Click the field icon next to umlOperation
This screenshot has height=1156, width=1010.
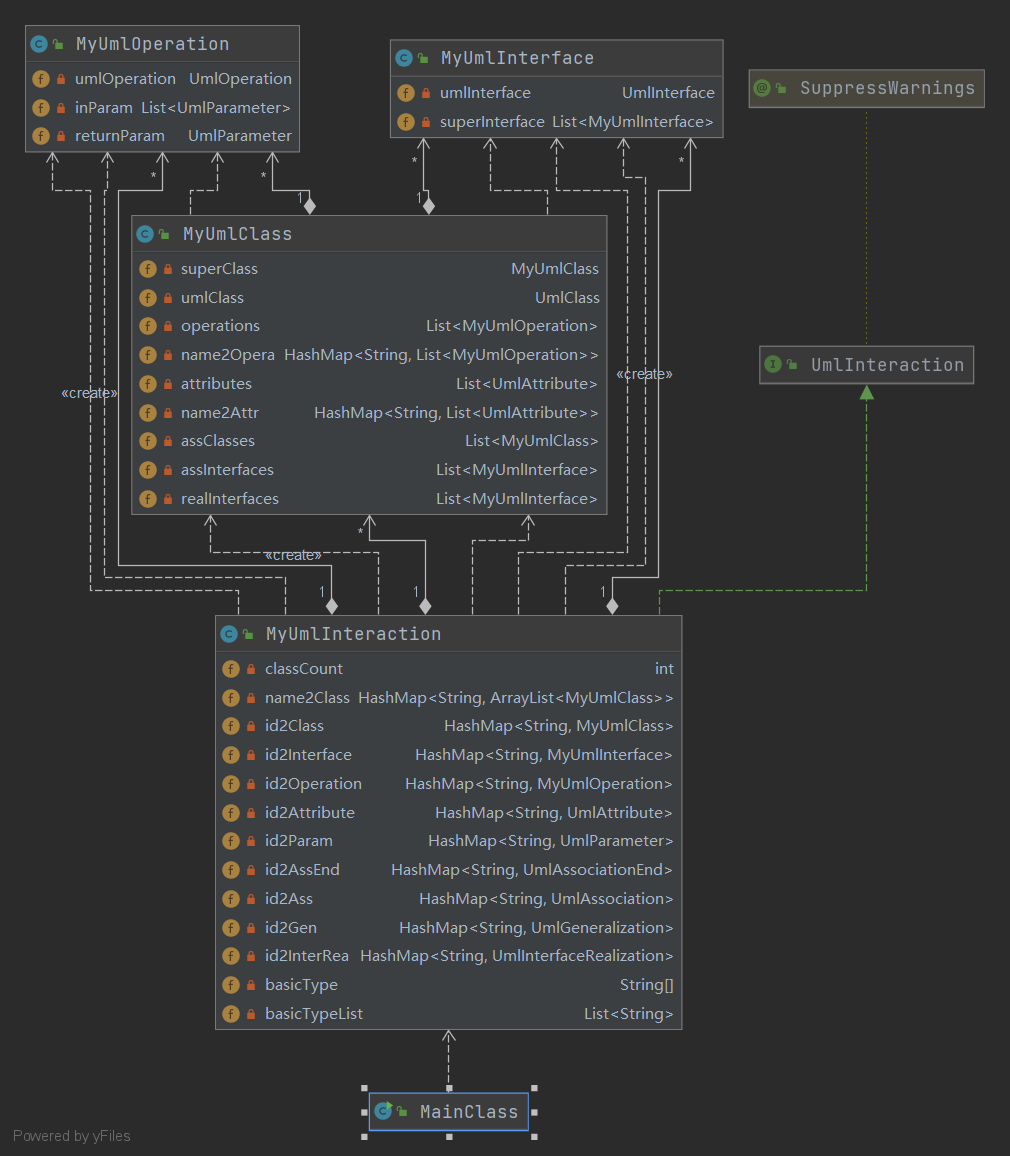coord(41,79)
